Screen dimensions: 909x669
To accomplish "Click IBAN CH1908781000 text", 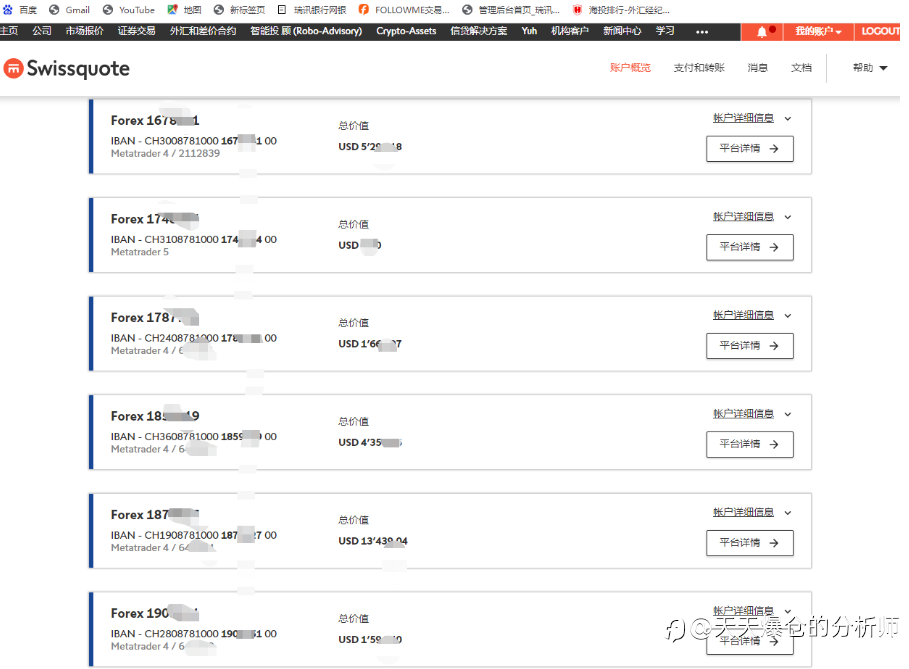I will coord(194,535).
